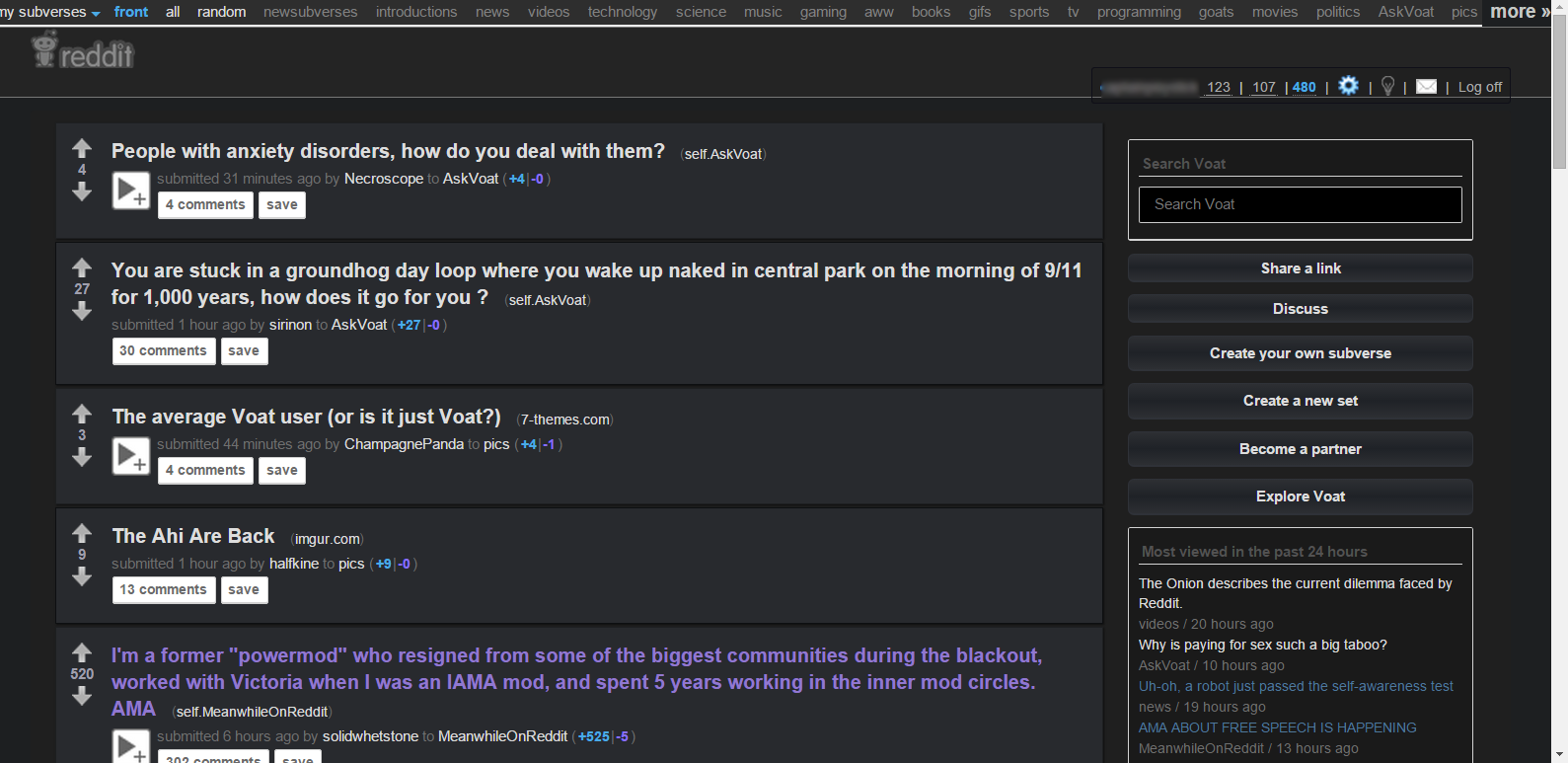Open The Onion describes current dilemma link
The width and height of the screenshot is (1568, 763).
coord(1296,593)
